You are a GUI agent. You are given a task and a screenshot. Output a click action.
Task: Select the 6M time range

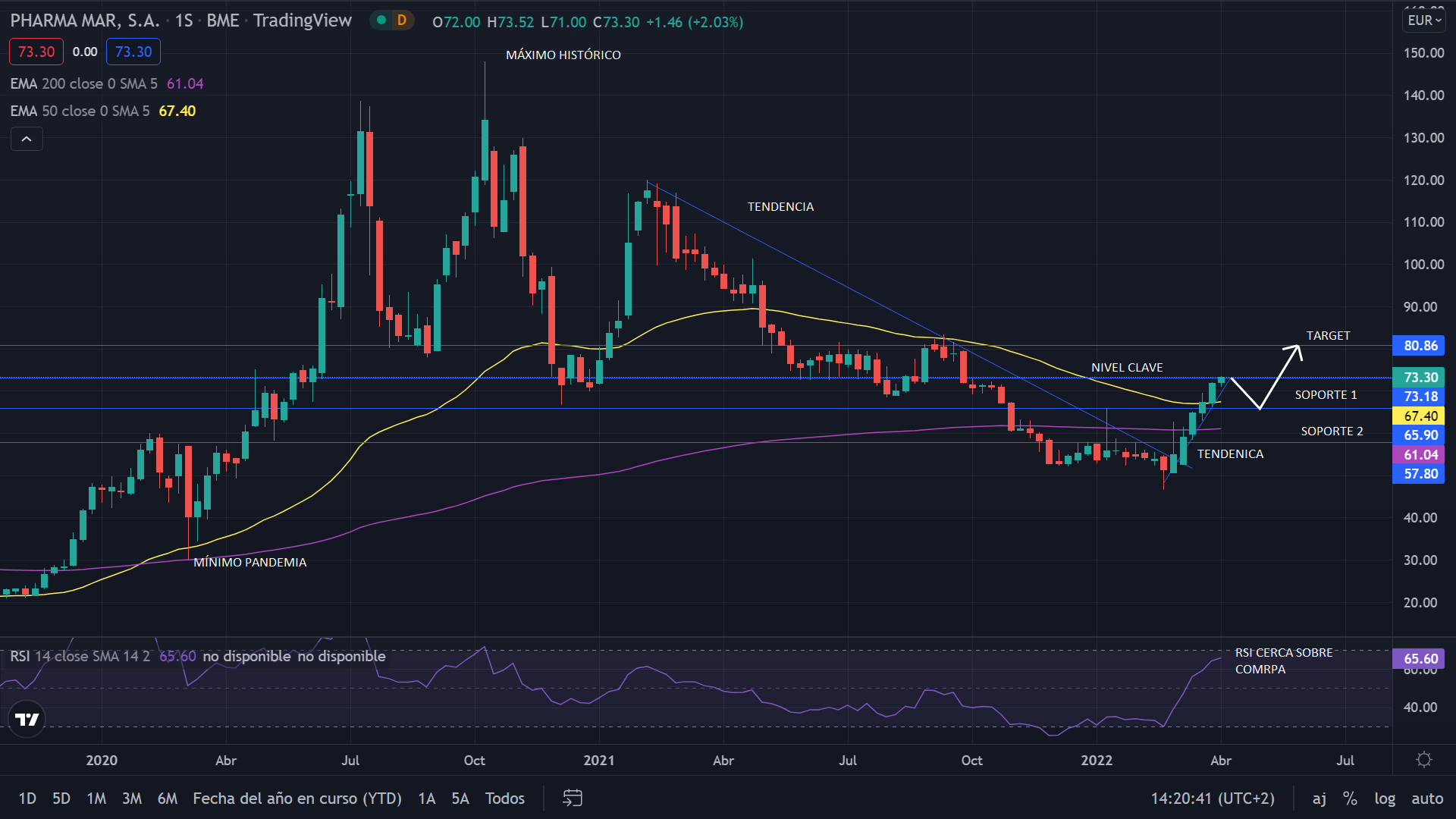click(x=167, y=798)
